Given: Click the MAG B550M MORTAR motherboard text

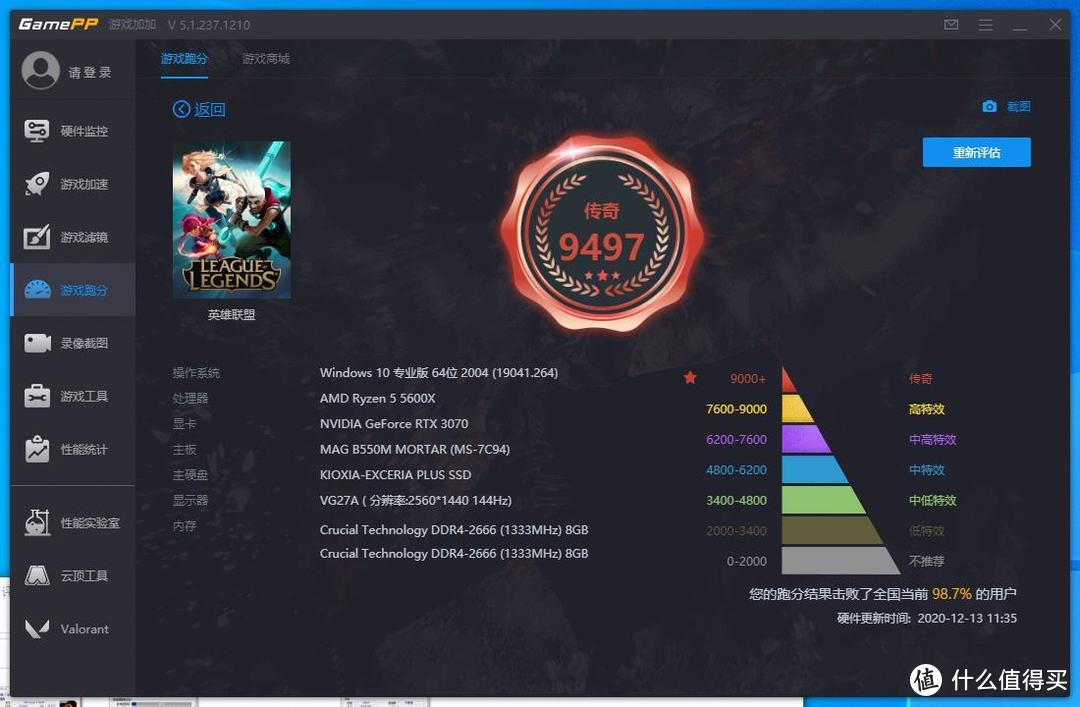Looking at the screenshot, I should tap(415, 449).
